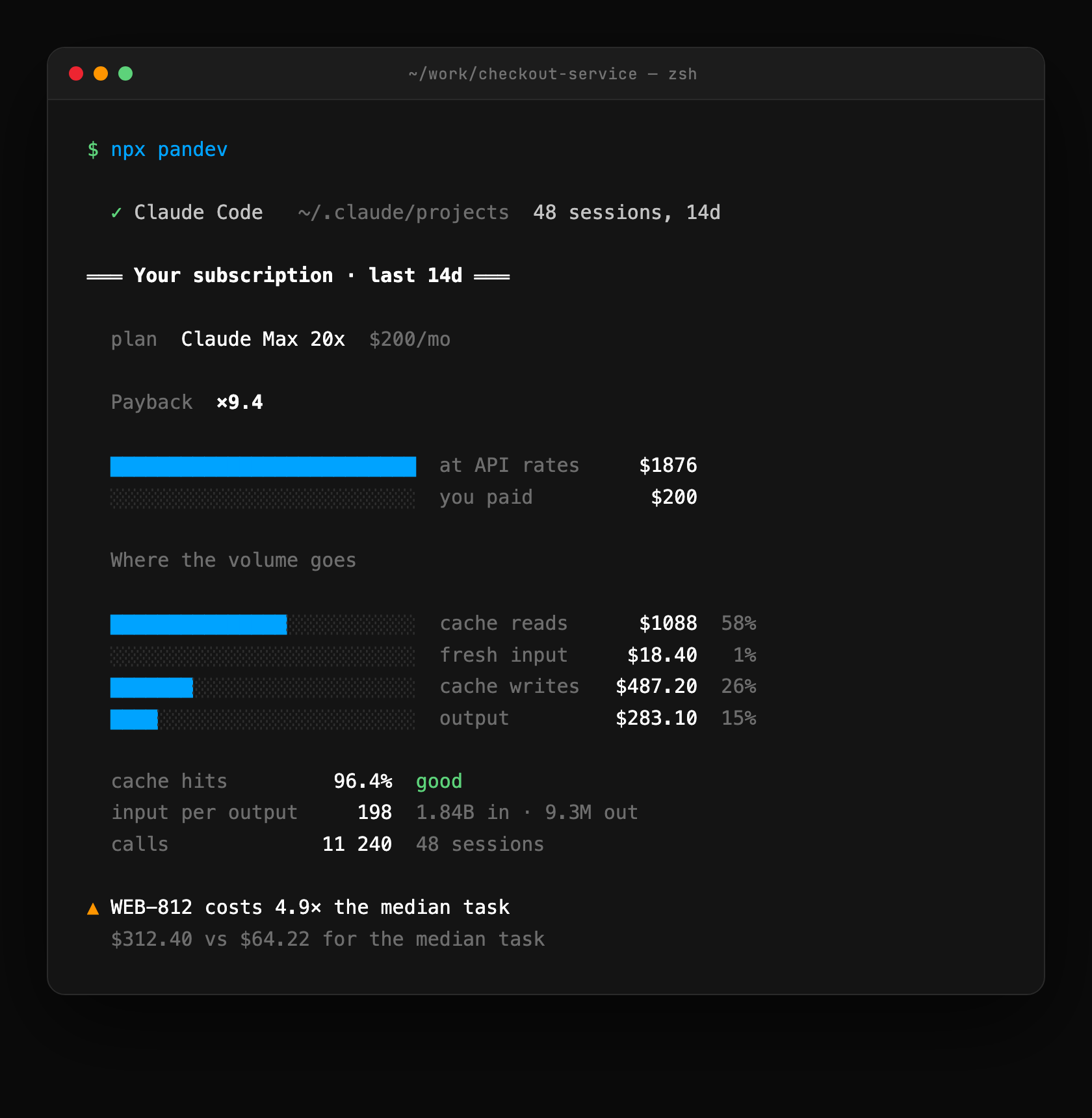
Task: Click the ×9.4 payback value
Action: pos(240,402)
